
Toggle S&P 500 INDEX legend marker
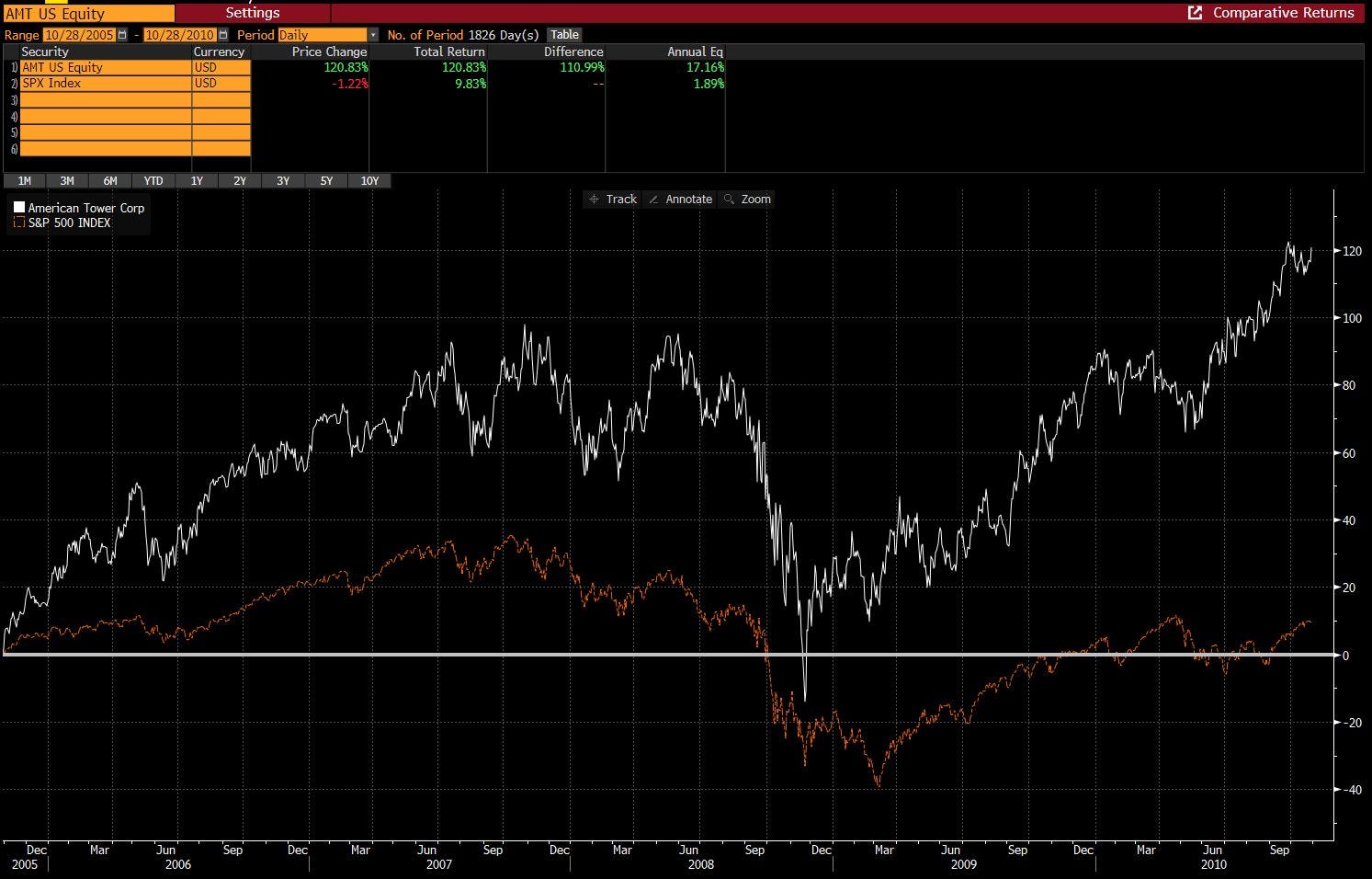pyautogui.click(x=19, y=223)
